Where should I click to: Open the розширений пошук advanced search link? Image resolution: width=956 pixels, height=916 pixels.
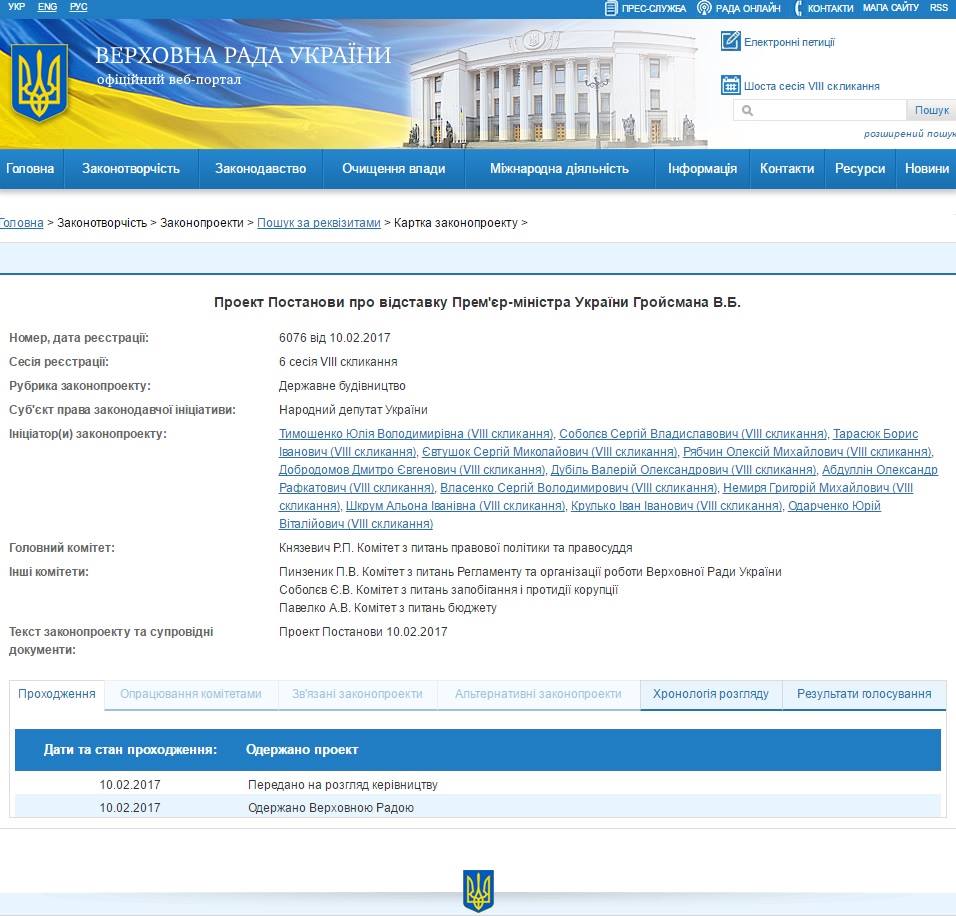(x=909, y=134)
